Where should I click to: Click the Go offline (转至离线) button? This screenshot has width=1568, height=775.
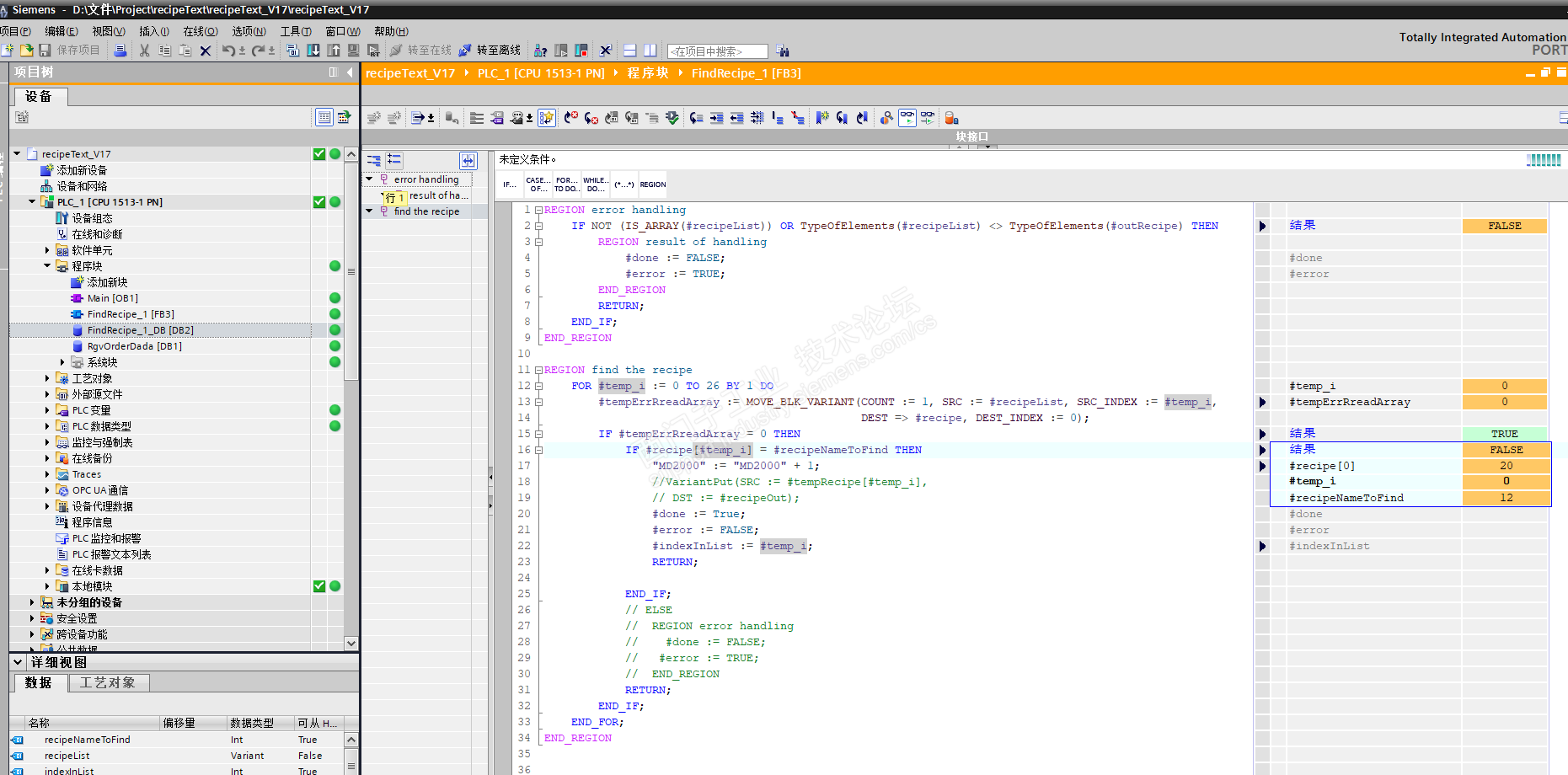[x=490, y=51]
